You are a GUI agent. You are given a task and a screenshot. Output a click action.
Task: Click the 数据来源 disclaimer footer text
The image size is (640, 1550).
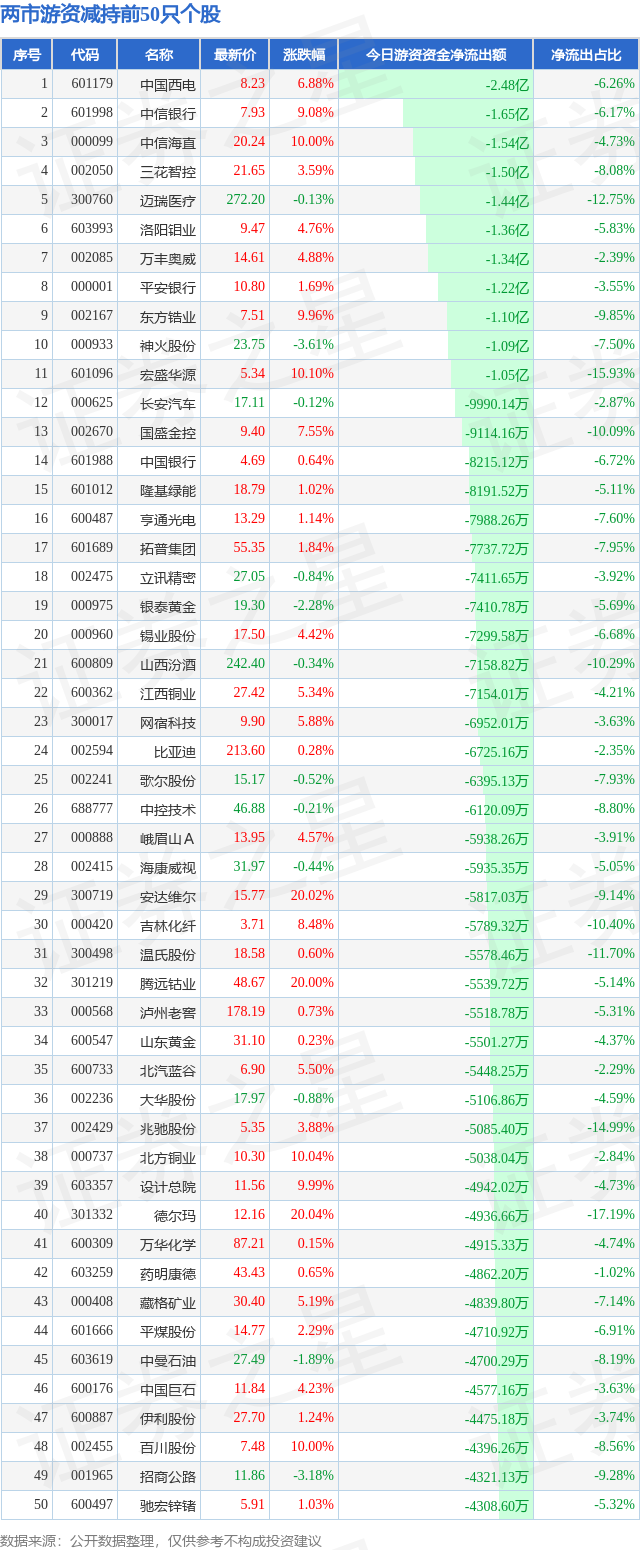[x=162, y=1541]
